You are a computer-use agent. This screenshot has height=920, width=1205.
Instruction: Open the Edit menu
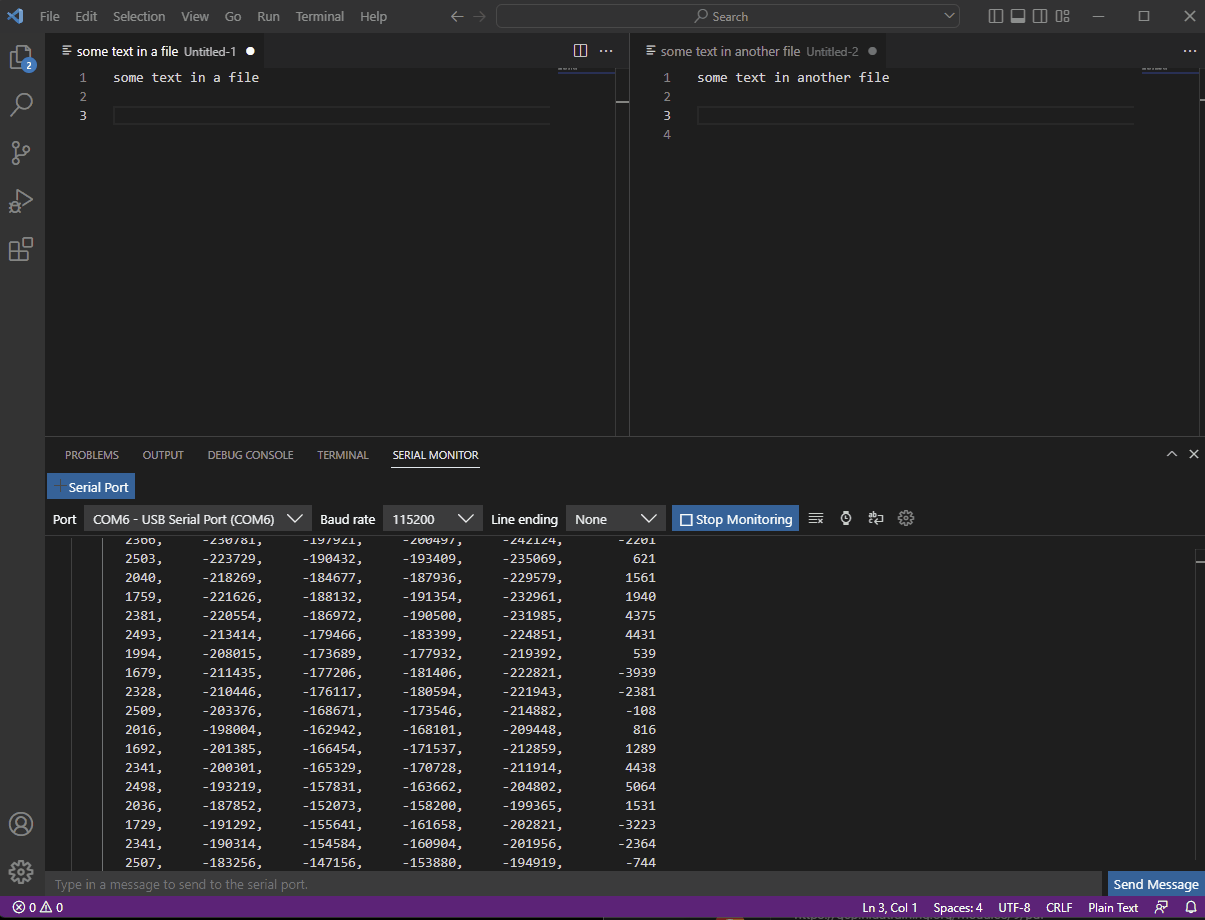pos(86,16)
